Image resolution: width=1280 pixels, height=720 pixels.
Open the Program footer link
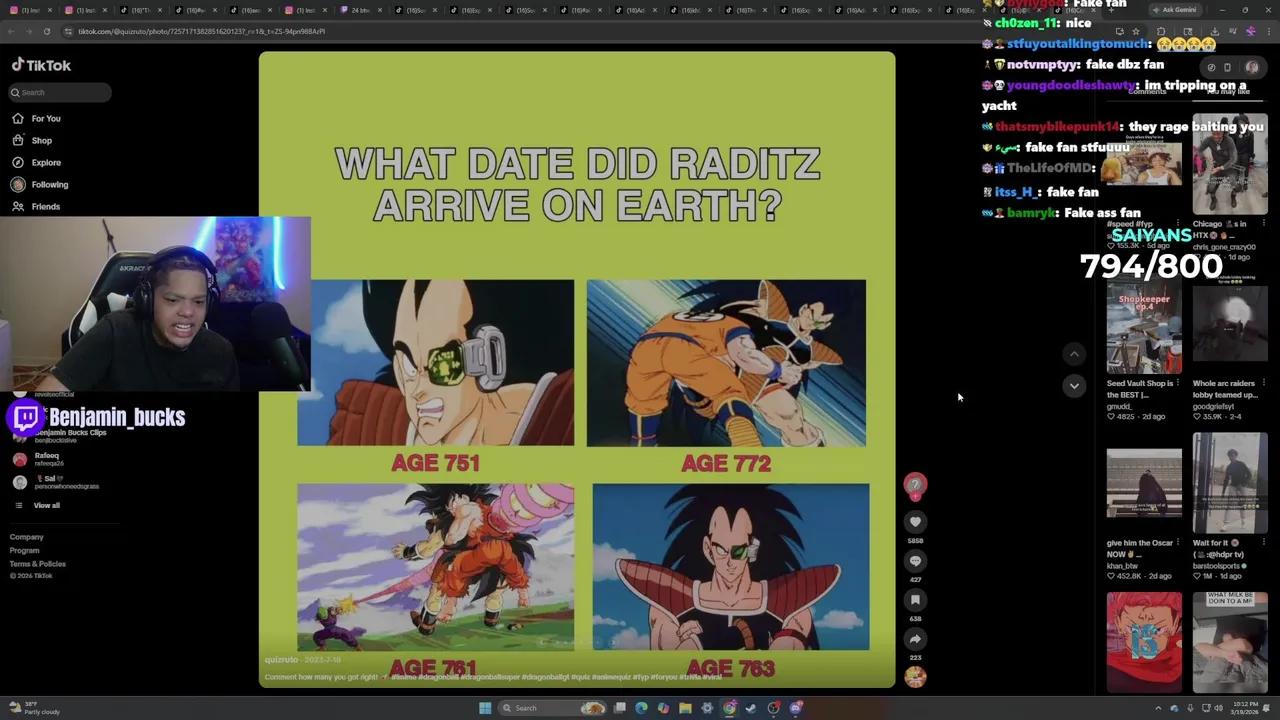point(25,550)
